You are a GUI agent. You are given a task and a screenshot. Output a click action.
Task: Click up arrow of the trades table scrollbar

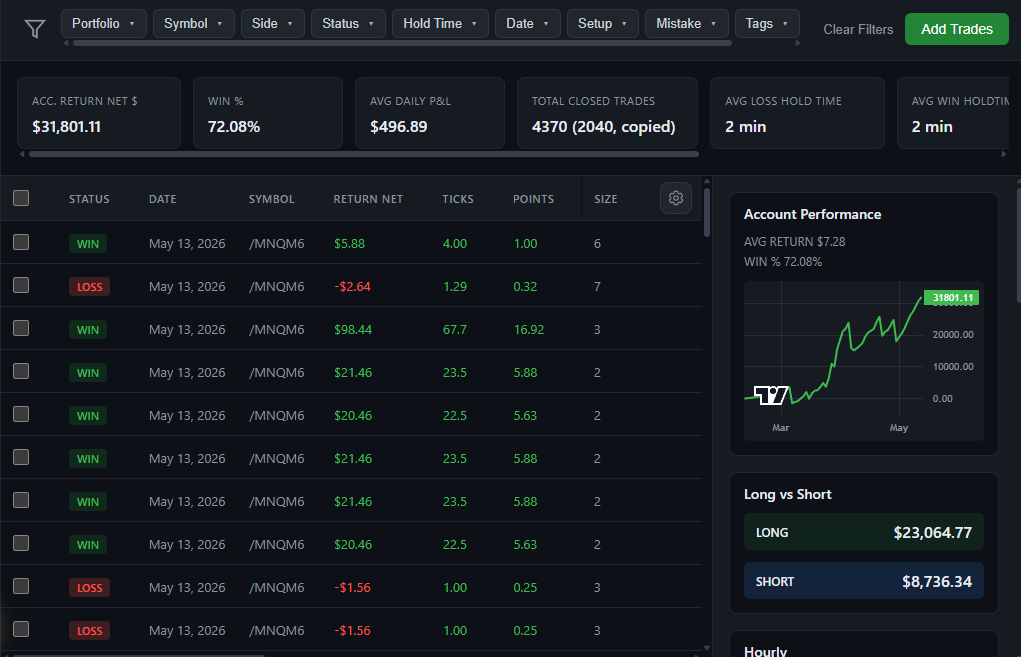[707, 181]
